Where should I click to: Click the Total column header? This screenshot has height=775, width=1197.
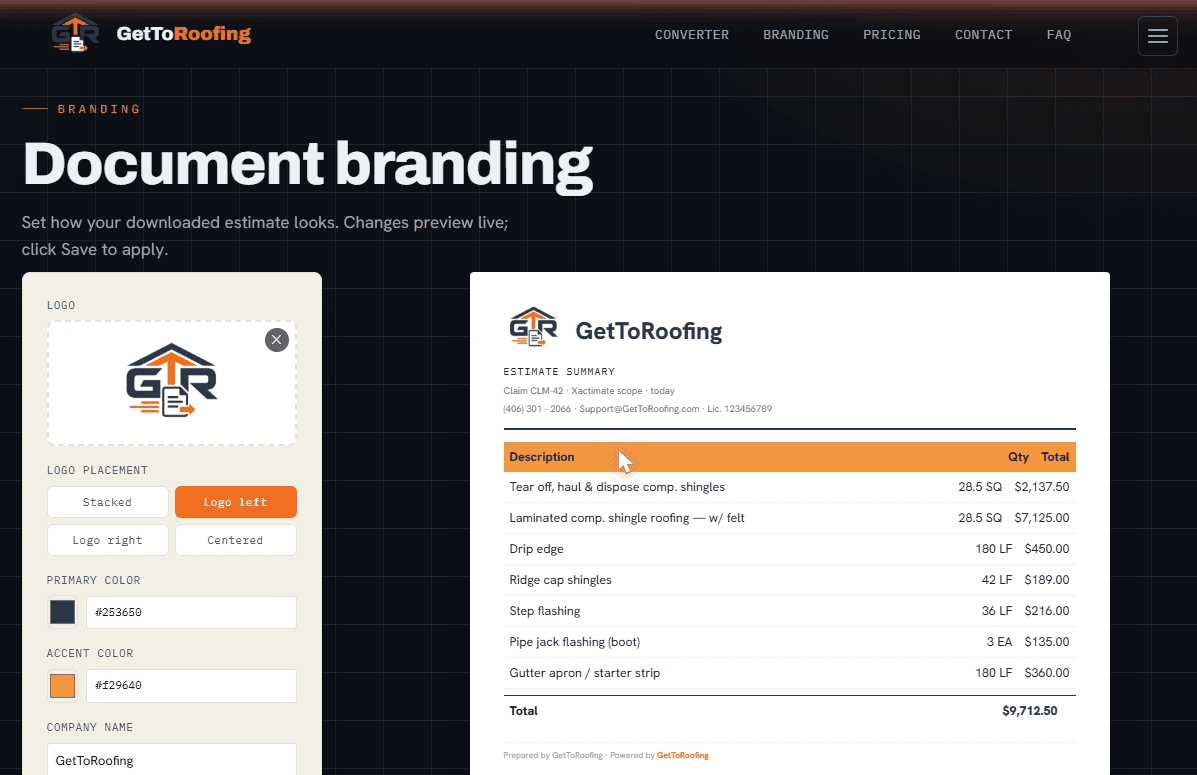click(1055, 457)
